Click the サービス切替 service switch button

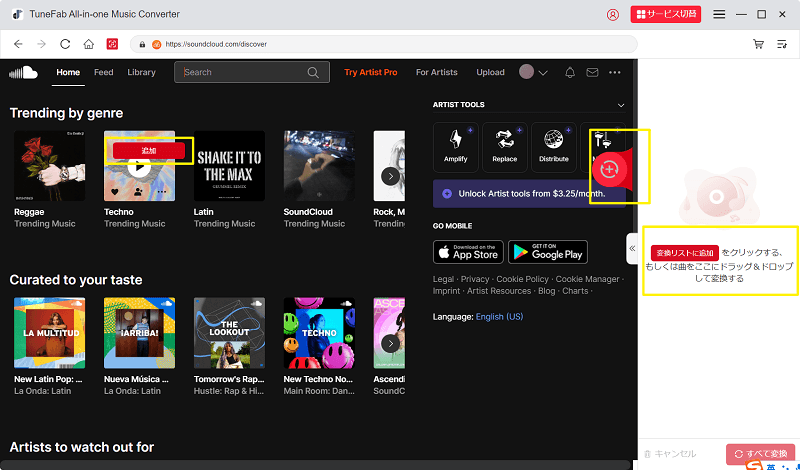pyautogui.click(x=666, y=14)
